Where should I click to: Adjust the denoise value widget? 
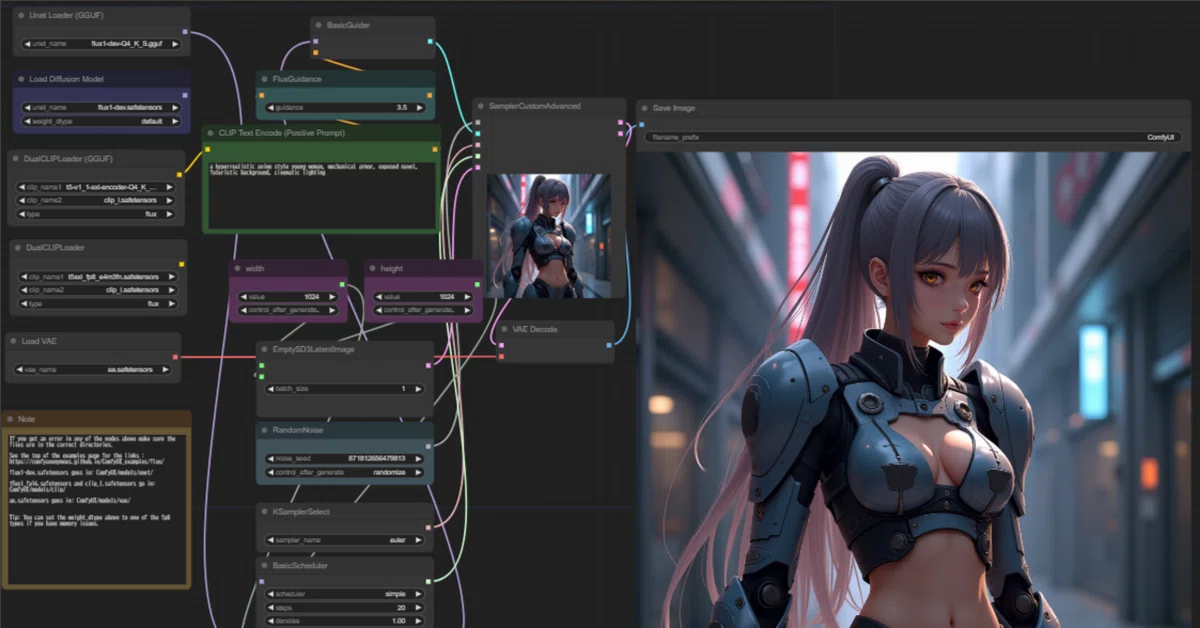tap(344, 621)
